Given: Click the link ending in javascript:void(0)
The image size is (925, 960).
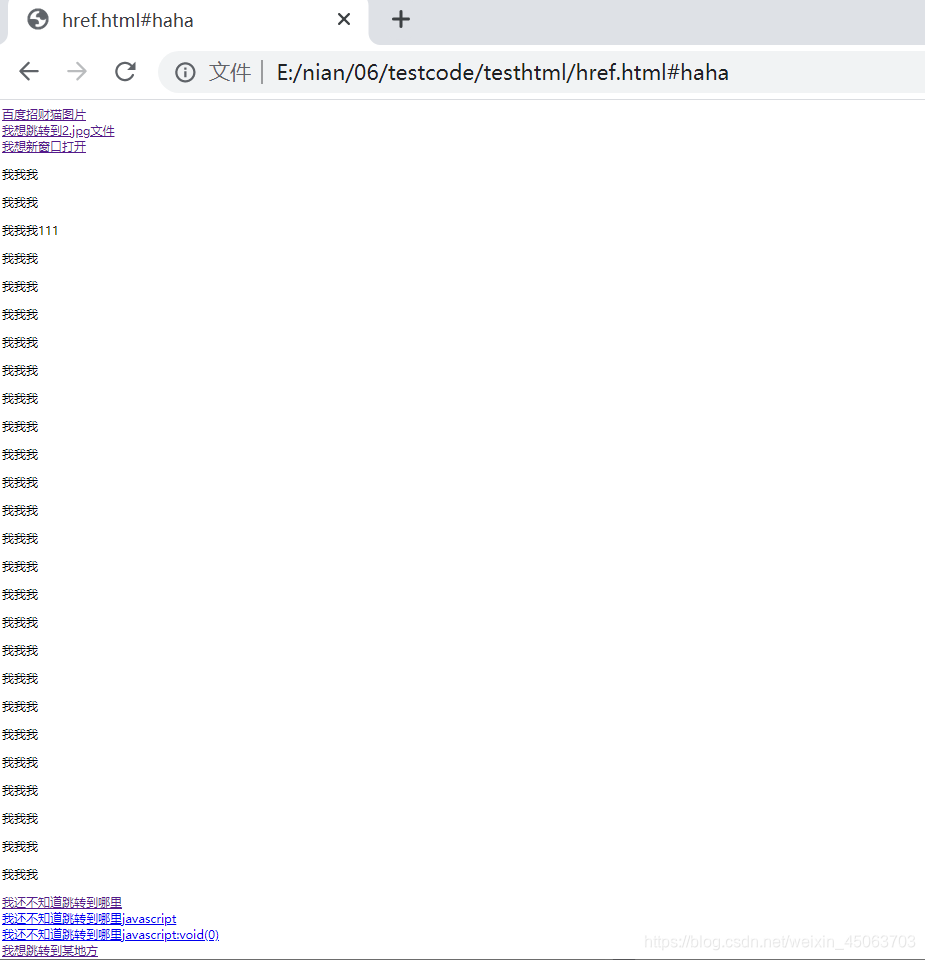Looking at the screenshot, I should [110, 934].
